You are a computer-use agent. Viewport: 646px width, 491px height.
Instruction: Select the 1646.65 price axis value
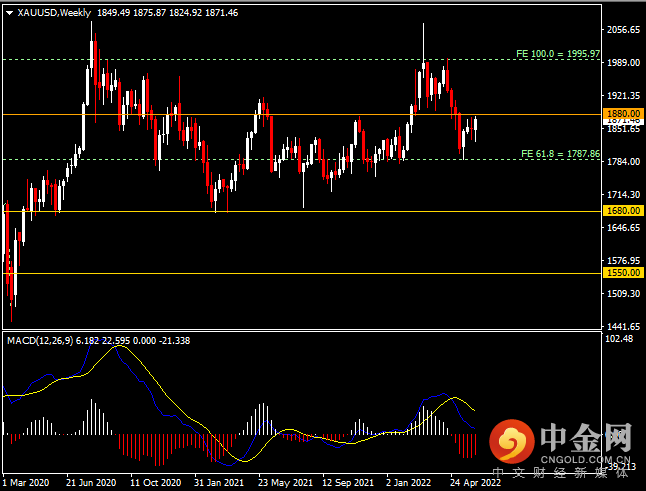(623, 227)
